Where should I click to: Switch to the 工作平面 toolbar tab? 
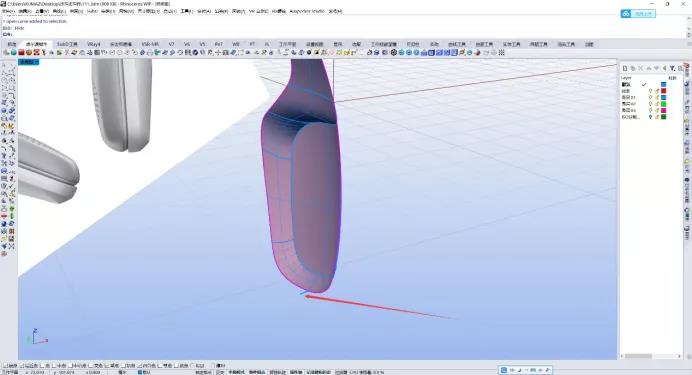tap(287, 44)
